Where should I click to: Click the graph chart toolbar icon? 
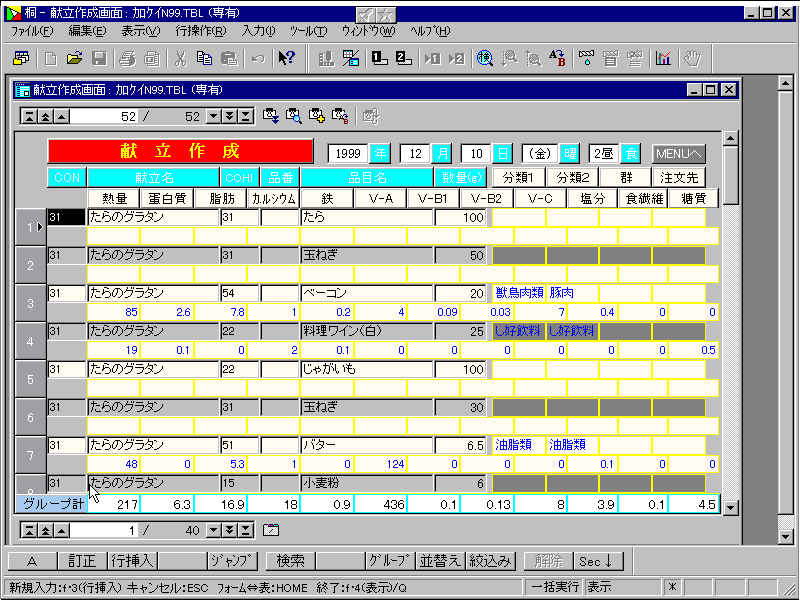coord(663,58)
